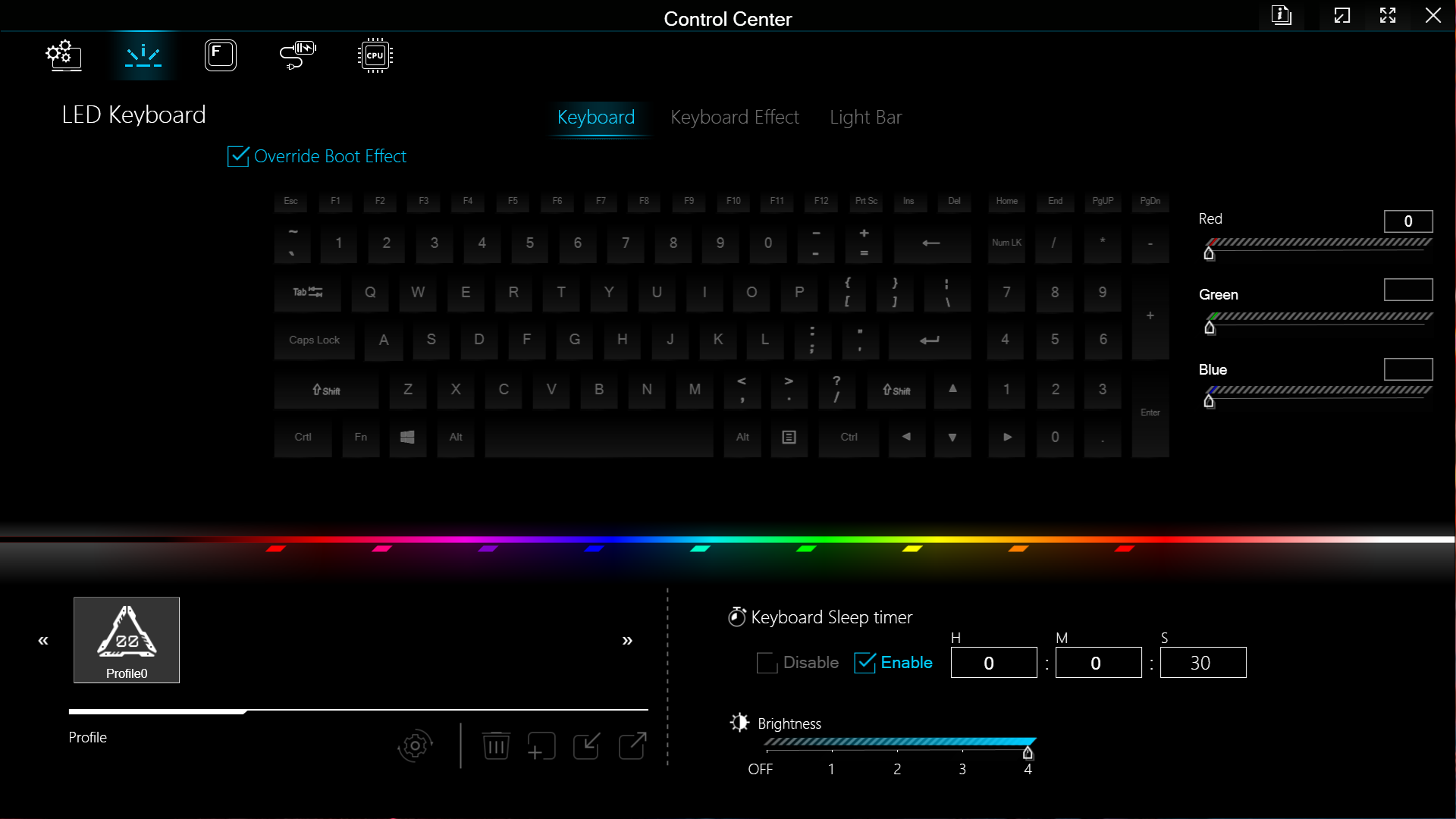Set Brightness slider to level 2
Image resolution: width=1456 pixels, height=819 pixels.
coord(897,752)
